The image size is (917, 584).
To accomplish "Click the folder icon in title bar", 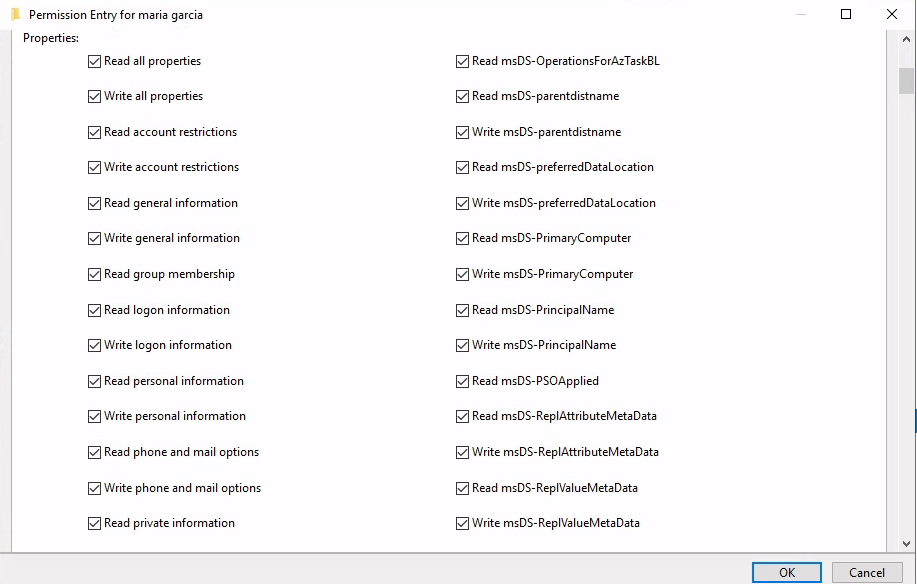I will pyautogui.click(x=16, y=14).
